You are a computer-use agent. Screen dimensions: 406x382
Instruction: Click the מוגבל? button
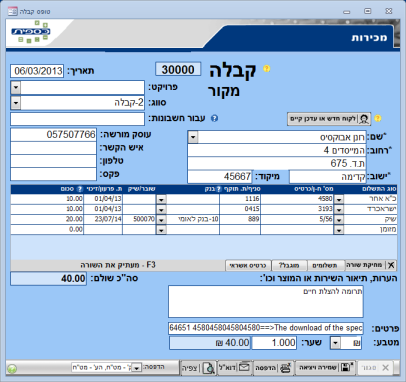(289, 266)
